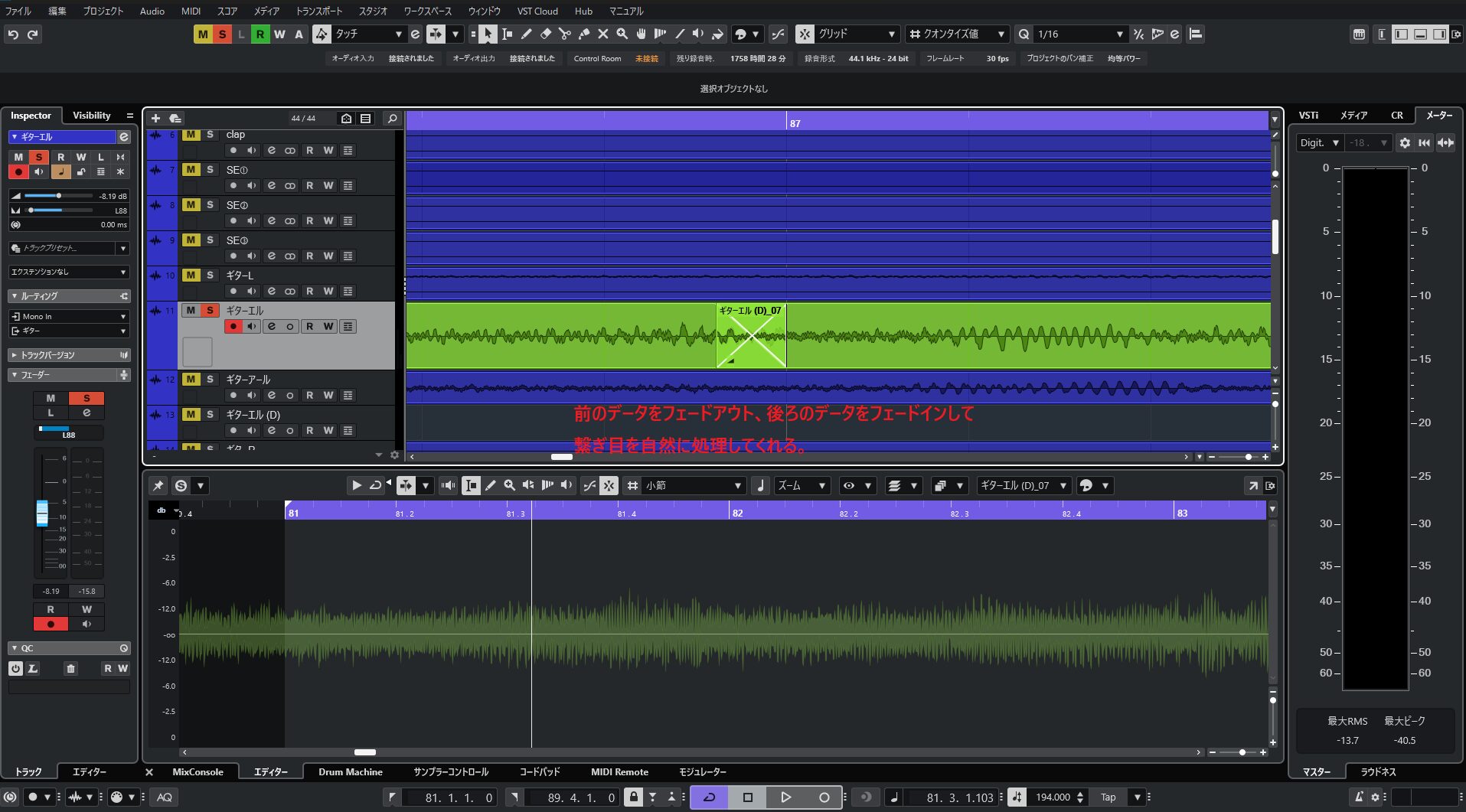The height and width of the screenshot is (812, 1466).
Task: Toggle global Solo S state button
Action: pos(222,34)
